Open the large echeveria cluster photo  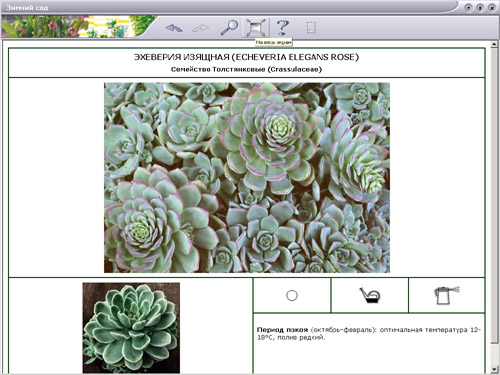point(247,178)
